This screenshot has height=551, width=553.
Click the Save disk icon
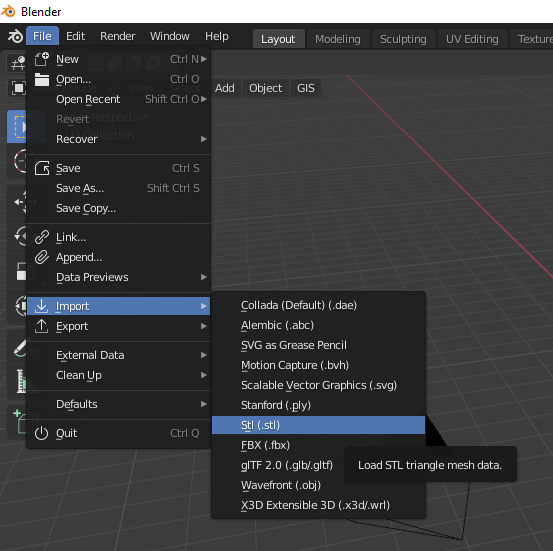pyautogui.click(x=42, y=168)
